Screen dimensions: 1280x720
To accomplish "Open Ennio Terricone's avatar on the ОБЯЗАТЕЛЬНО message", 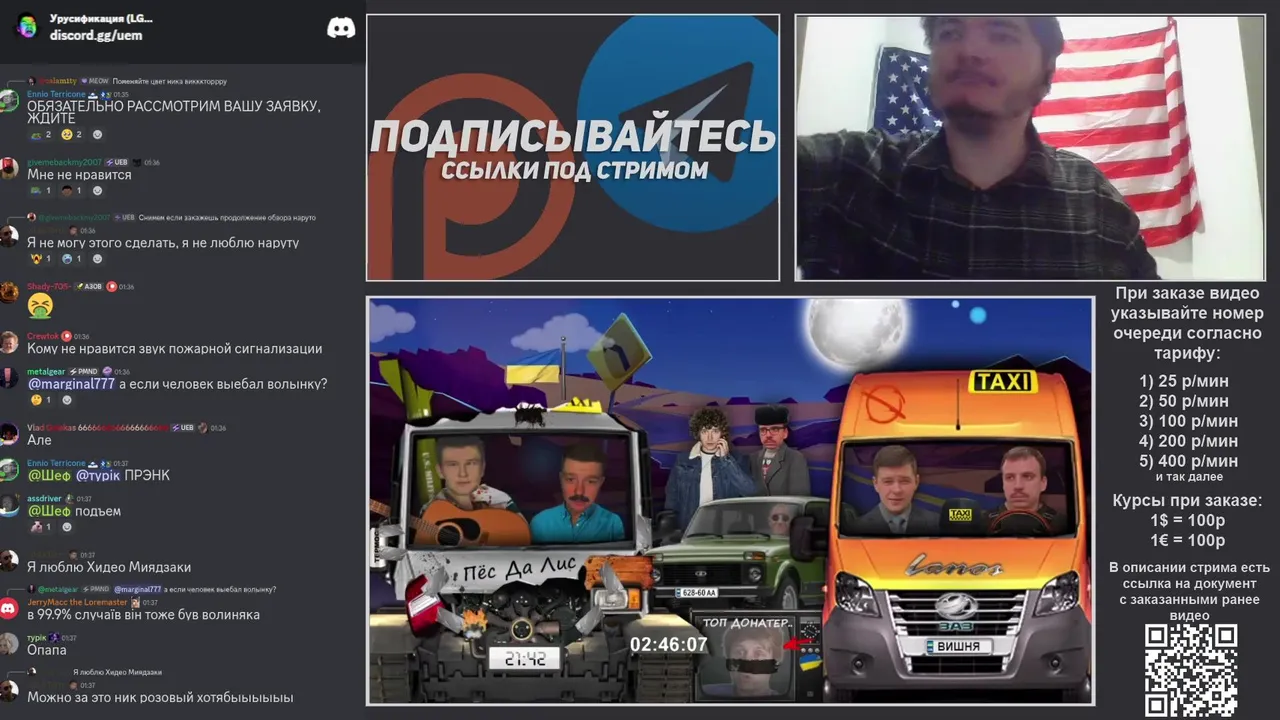I will [x=9, y=100].
